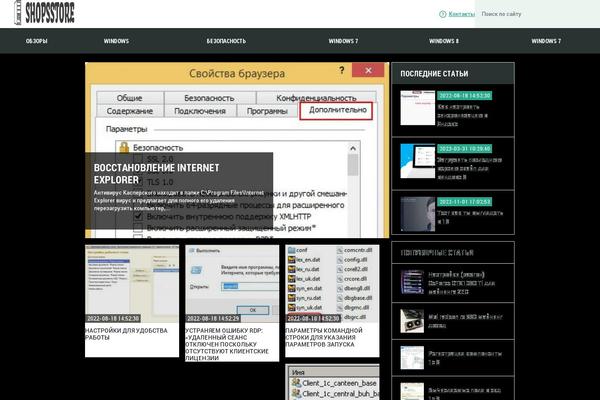
Task: Click the conf folder icon in thumbnail
Action: 292,250
